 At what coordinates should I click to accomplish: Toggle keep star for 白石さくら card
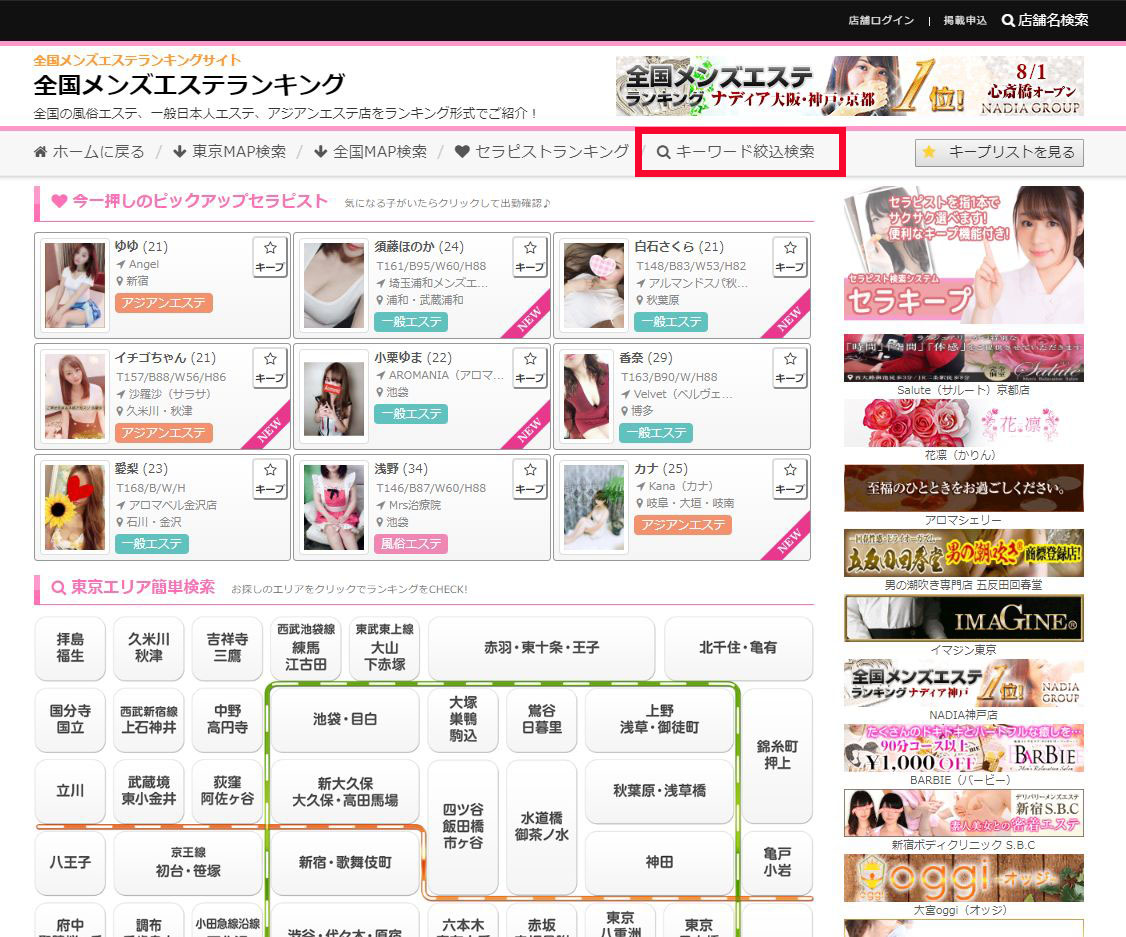pyautogui.click(x=790, y=257)
